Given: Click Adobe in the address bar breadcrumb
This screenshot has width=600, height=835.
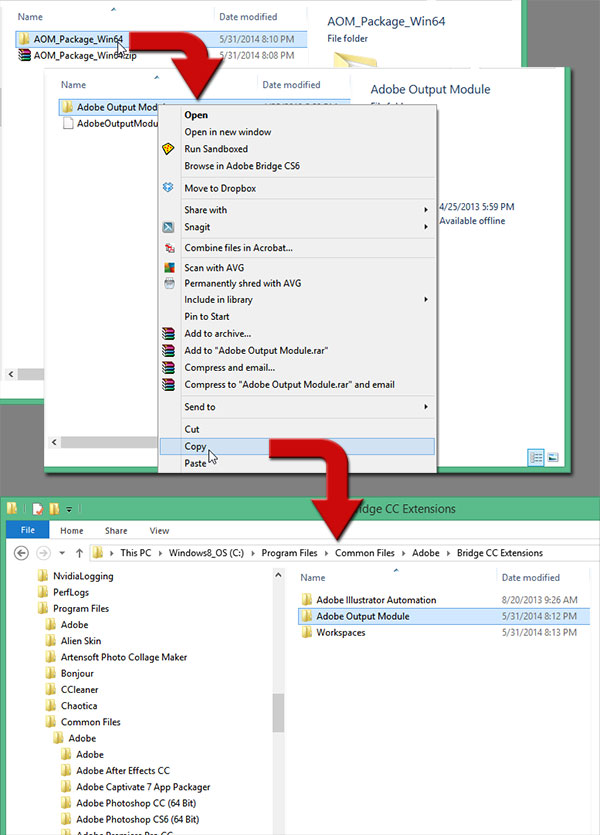Looking at the screenshot, I should click(x=426, y=553).
